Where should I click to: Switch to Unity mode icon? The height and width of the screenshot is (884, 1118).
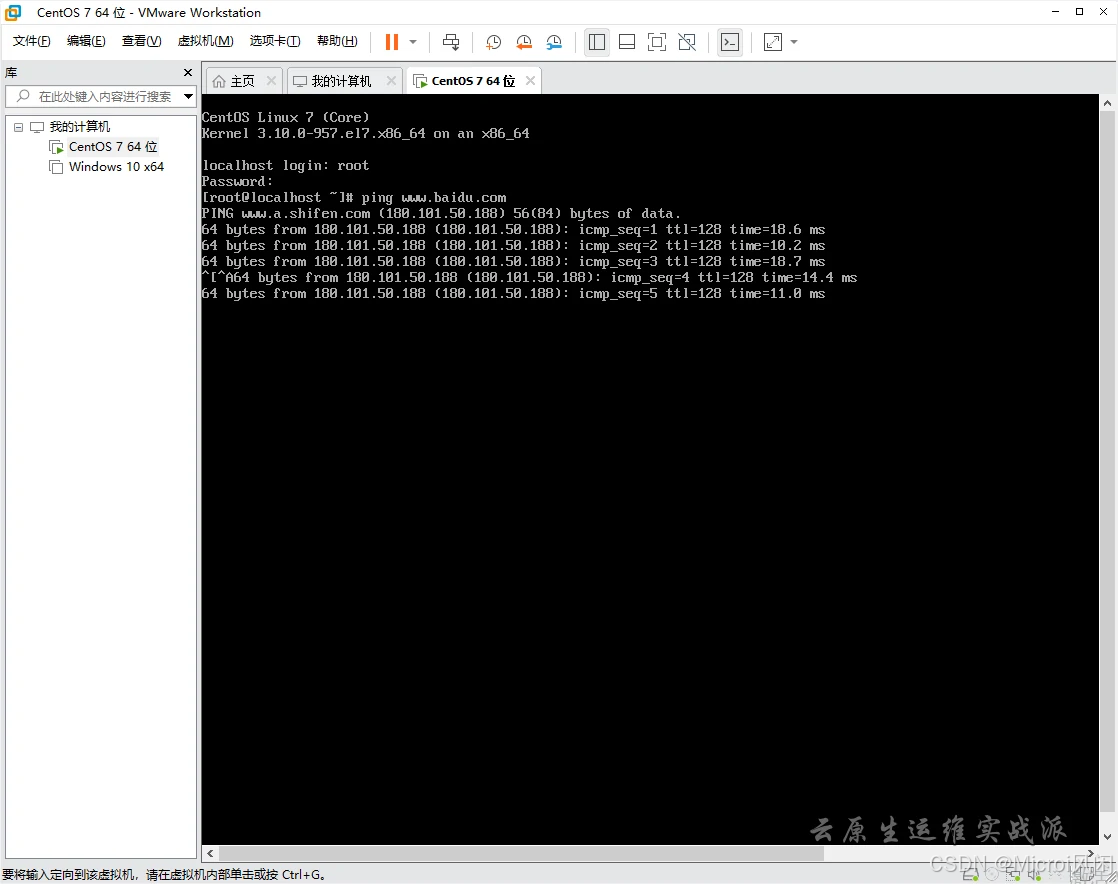687,42
